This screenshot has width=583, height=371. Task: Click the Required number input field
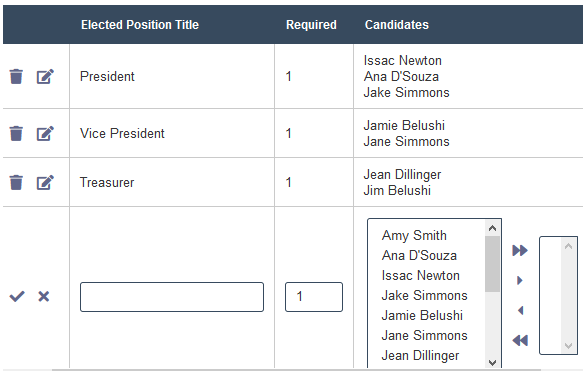coord(314,297)
